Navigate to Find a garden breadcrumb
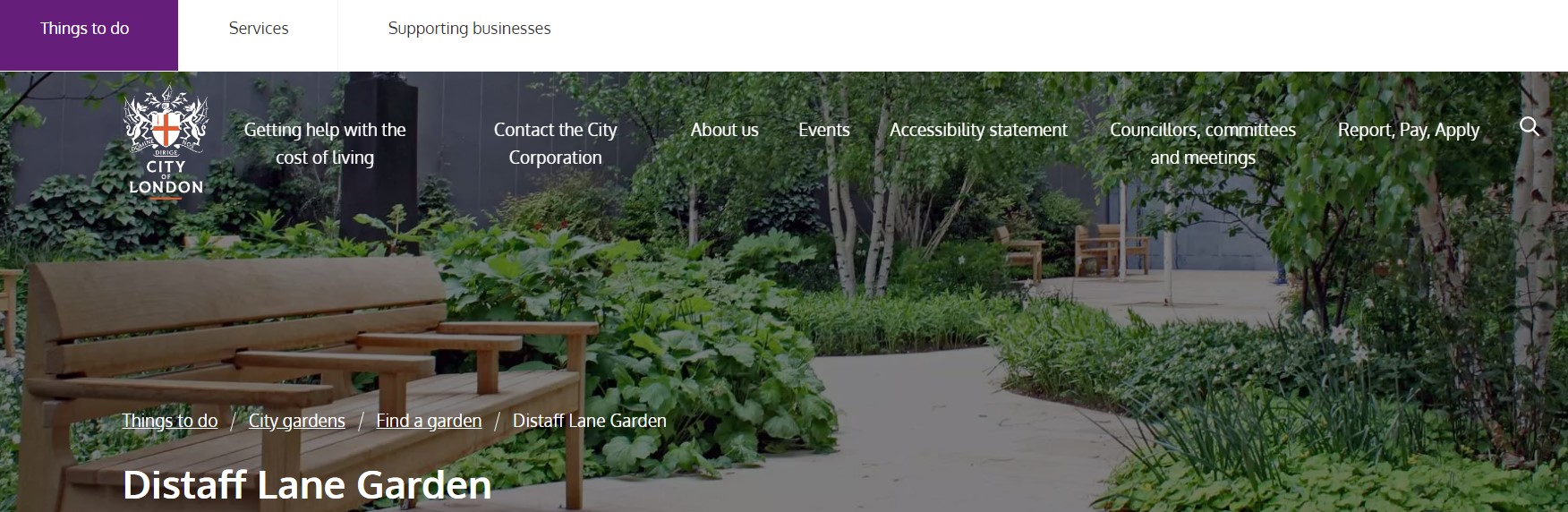1568x512 pixels. [x=429, y=421]
